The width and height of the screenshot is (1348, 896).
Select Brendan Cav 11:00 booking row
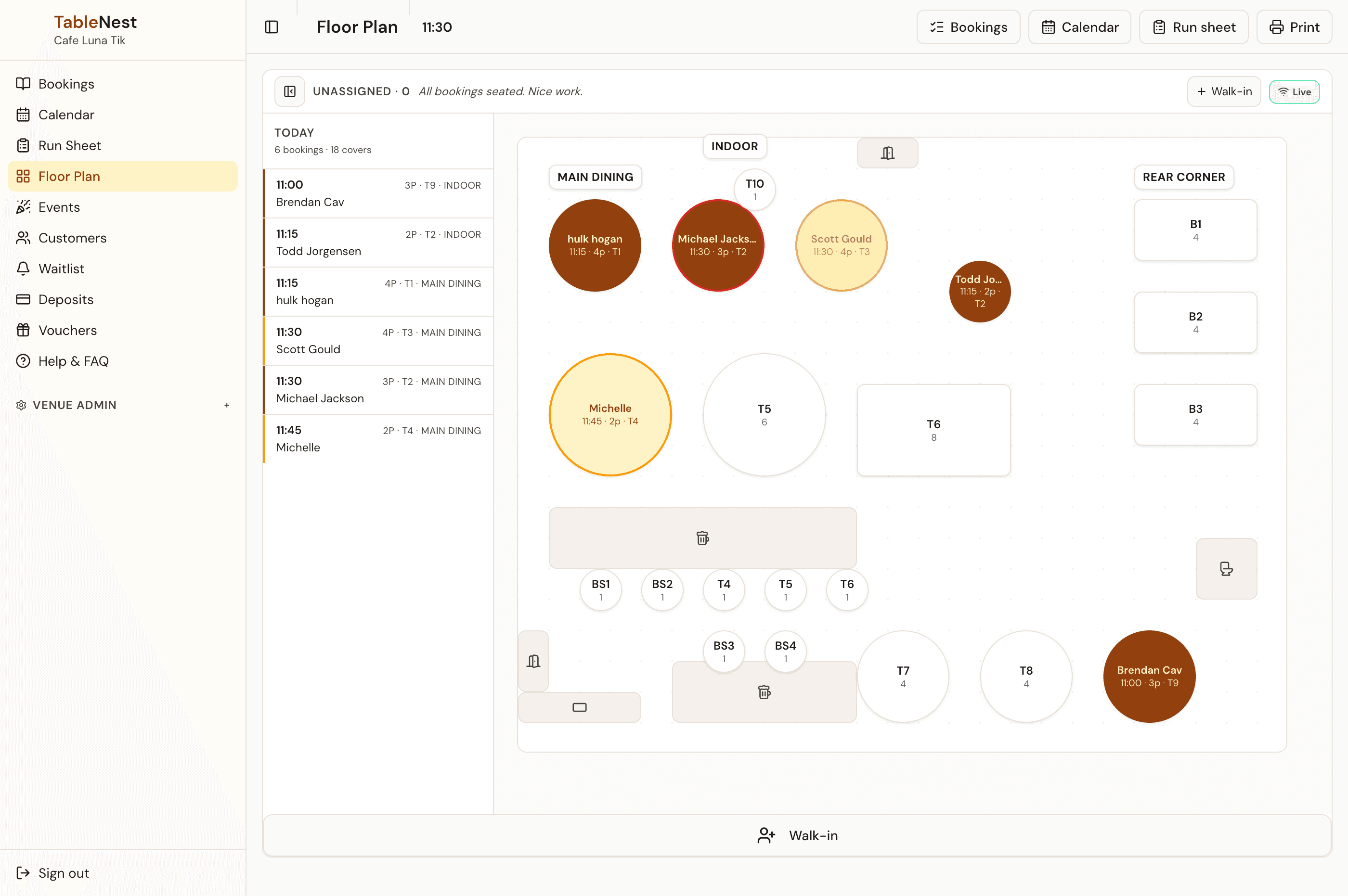pyautogui.click(x=378, y=193)
